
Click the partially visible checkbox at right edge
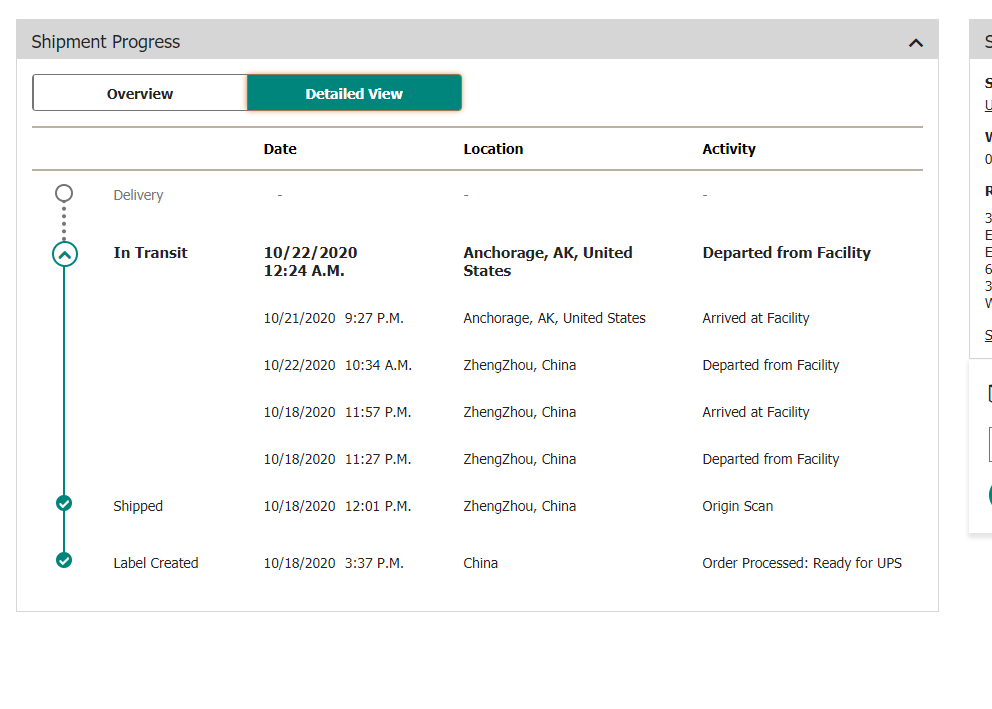(989, 393)
